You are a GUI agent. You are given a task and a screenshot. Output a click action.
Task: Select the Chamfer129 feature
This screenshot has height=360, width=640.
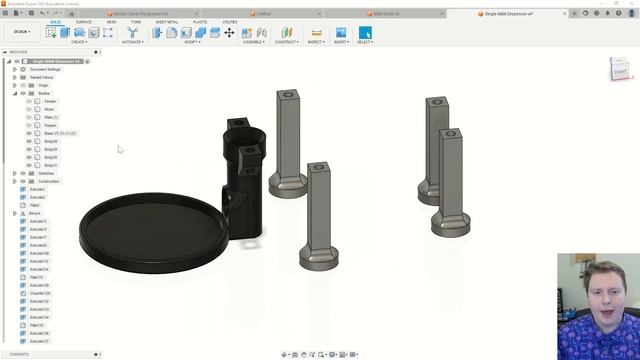pyautogui.click(x=40, y=293)
